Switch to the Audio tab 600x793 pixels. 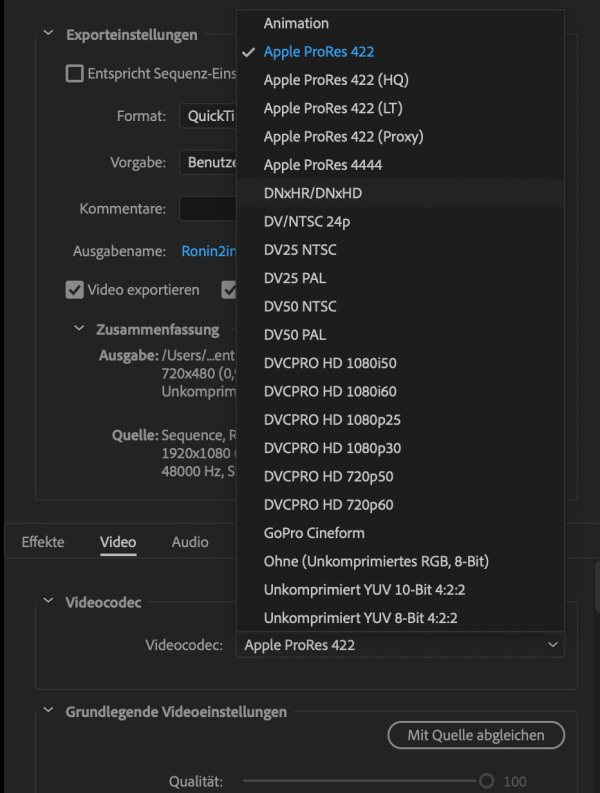pyautogui.click(x=190, y=542)
